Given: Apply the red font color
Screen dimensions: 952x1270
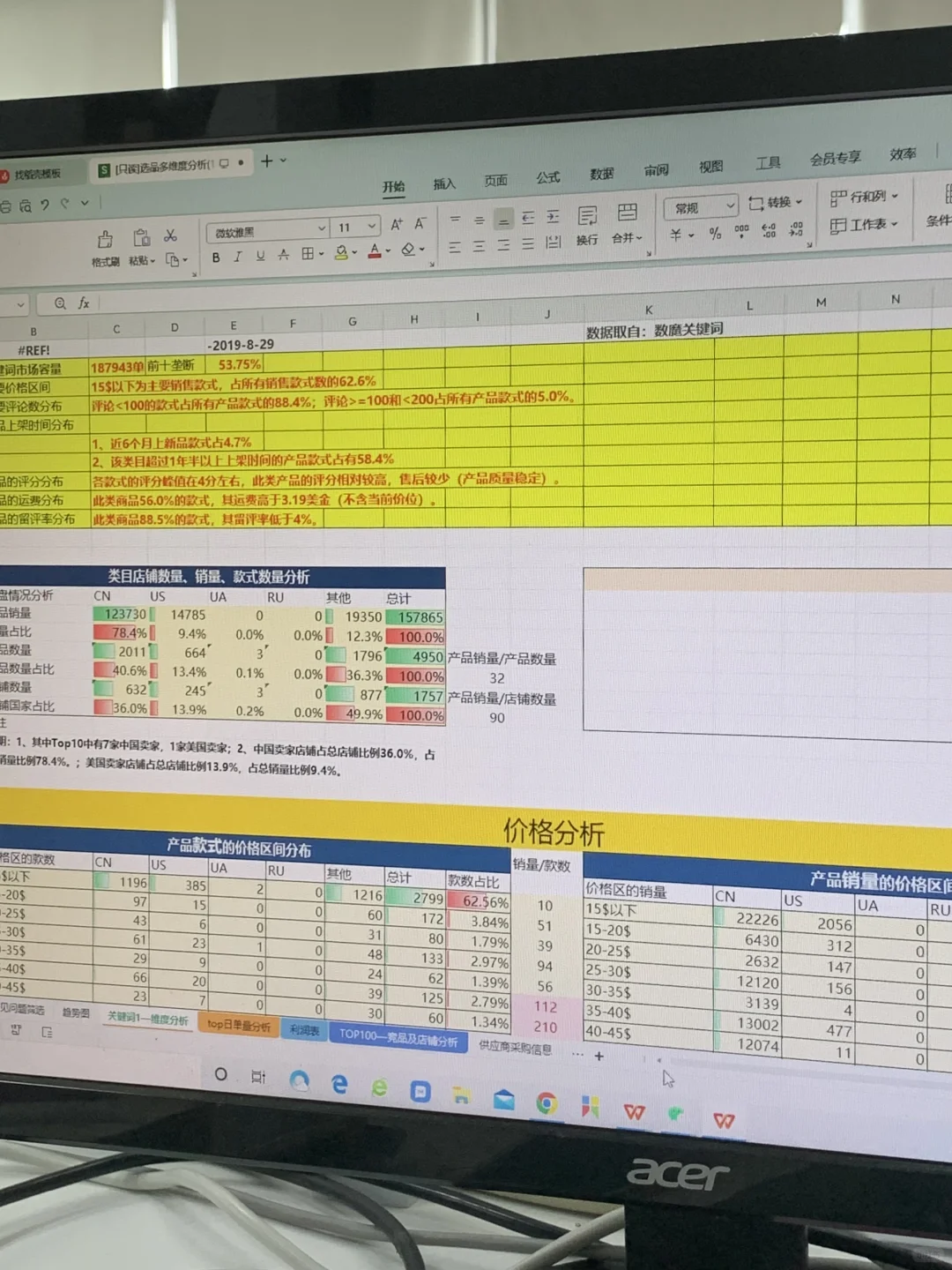Looking at the screenshot, I should click(375, 251).
